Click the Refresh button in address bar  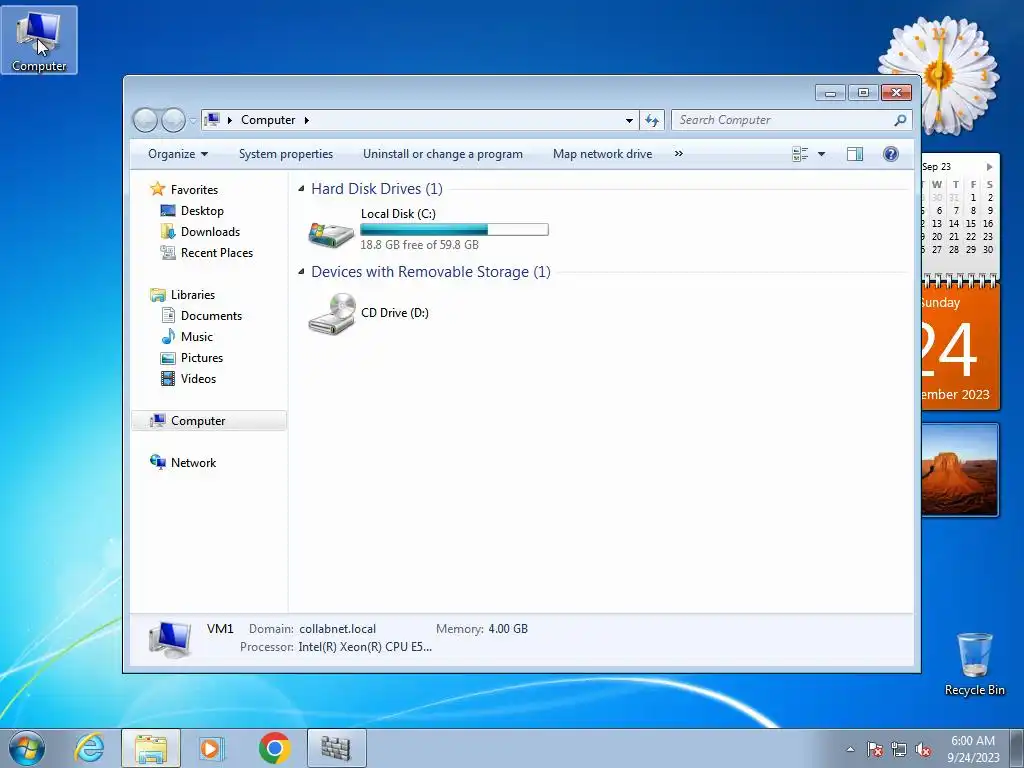tap(652, 120)
